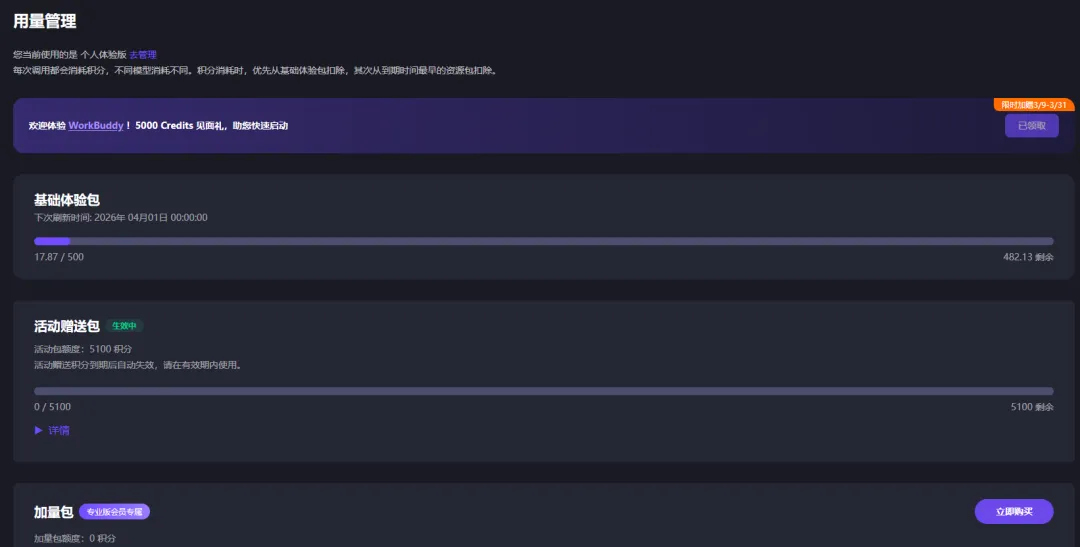The width and height of the screenshot is (1080, 547).
Task: Click the 下次刷新时间 refresh time text
Action: tap(120, 217)
